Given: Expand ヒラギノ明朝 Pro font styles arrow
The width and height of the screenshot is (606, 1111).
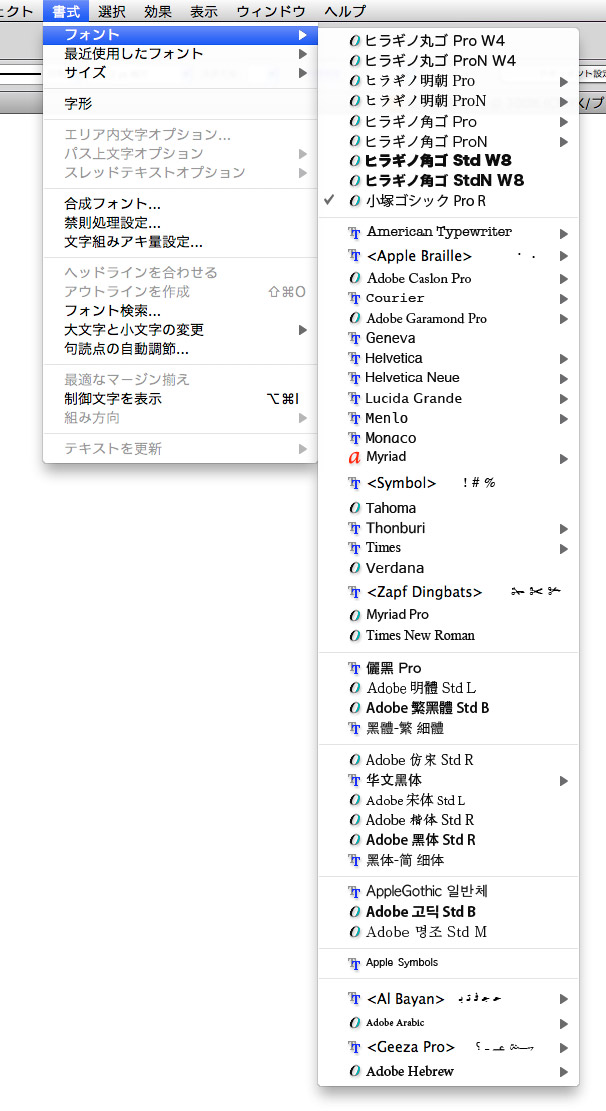Looking at the screenshot, I should pos(564,82).
